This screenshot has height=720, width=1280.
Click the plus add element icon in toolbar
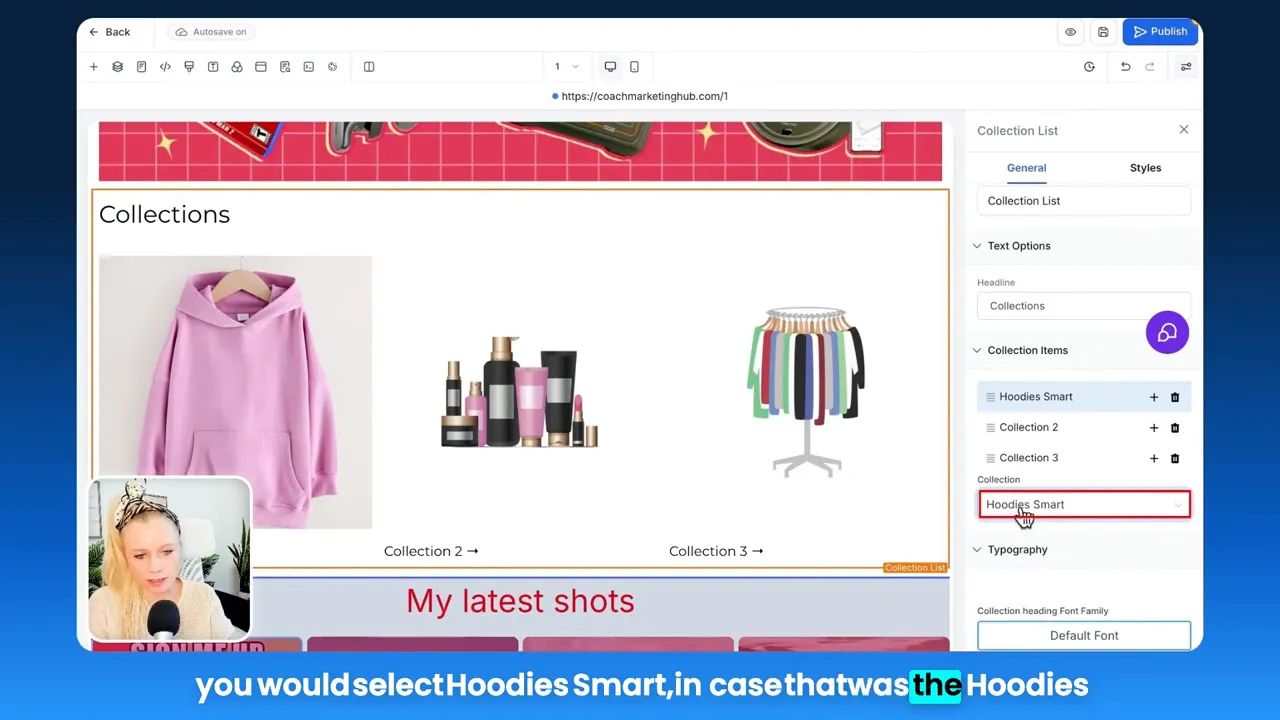93,67
